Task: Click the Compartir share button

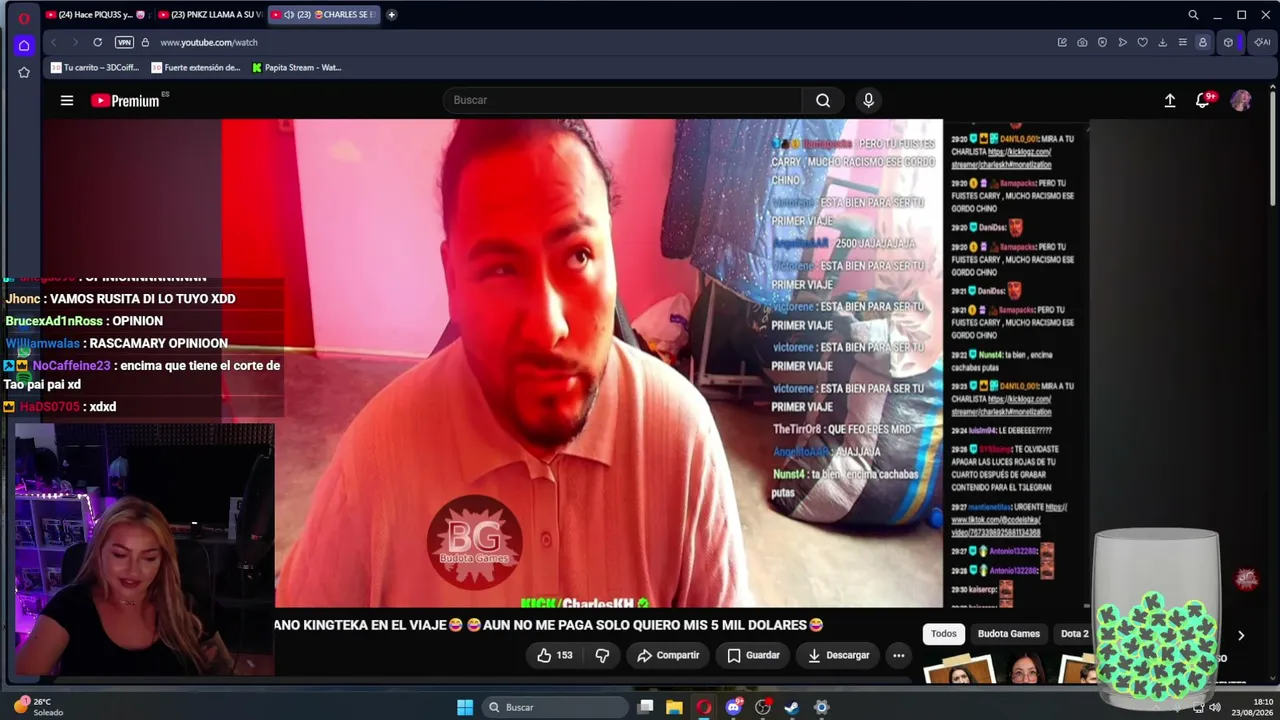Action: [668, 655]
